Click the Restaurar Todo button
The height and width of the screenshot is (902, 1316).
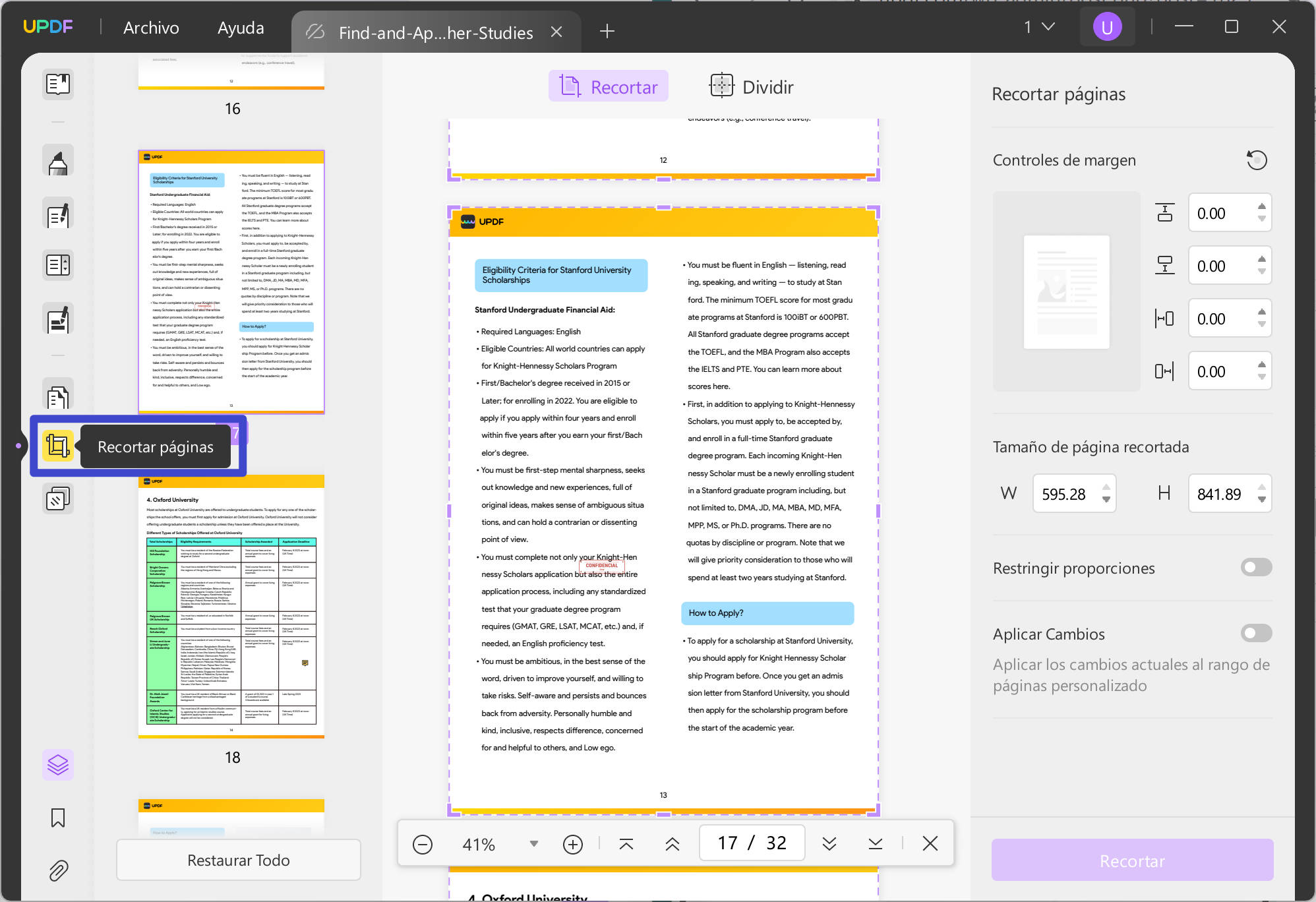click(x=239, y=860)
